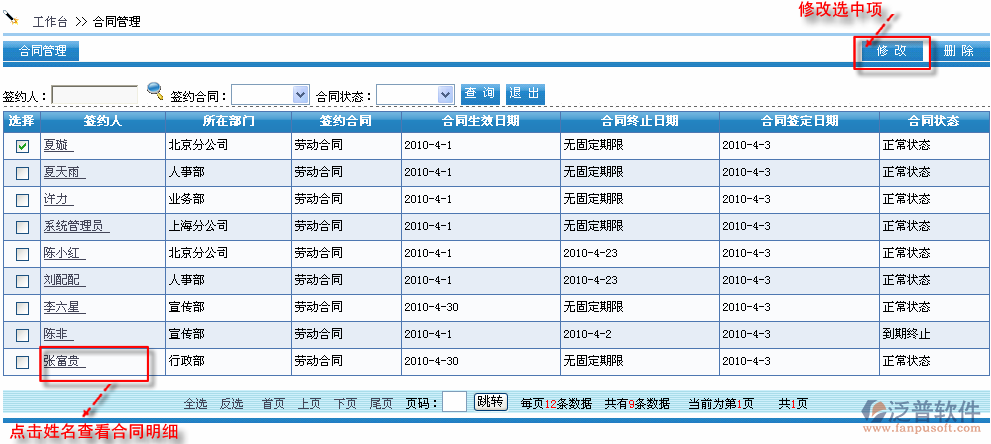Switch to the 合同管理 tab
Image resolution: width=991 pixels, height=444 pixels.
(x=42, y=51)
